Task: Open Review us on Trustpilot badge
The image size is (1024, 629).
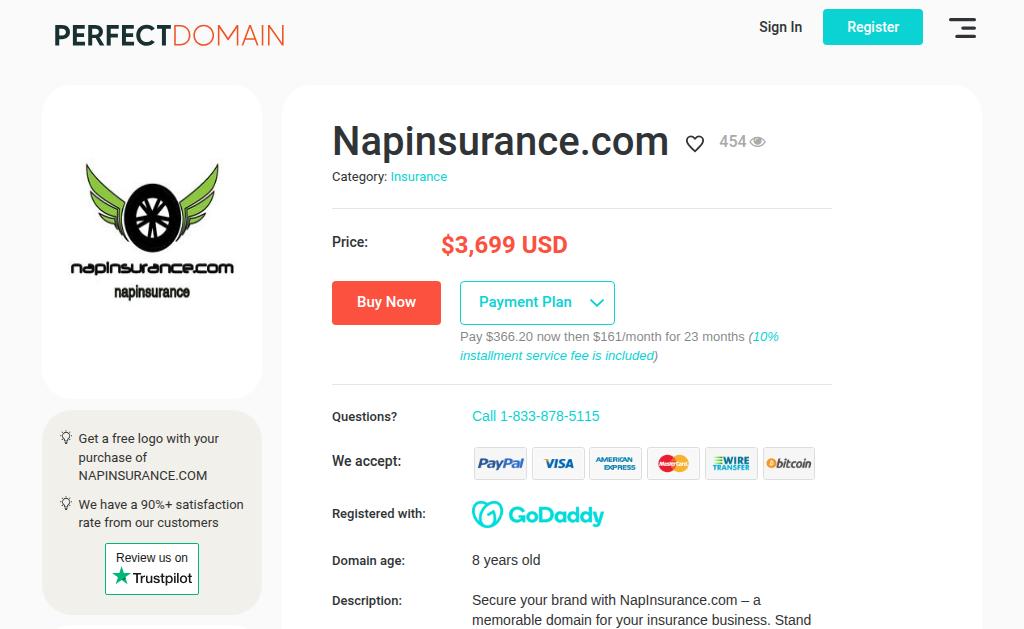Action: click(152, 569)
